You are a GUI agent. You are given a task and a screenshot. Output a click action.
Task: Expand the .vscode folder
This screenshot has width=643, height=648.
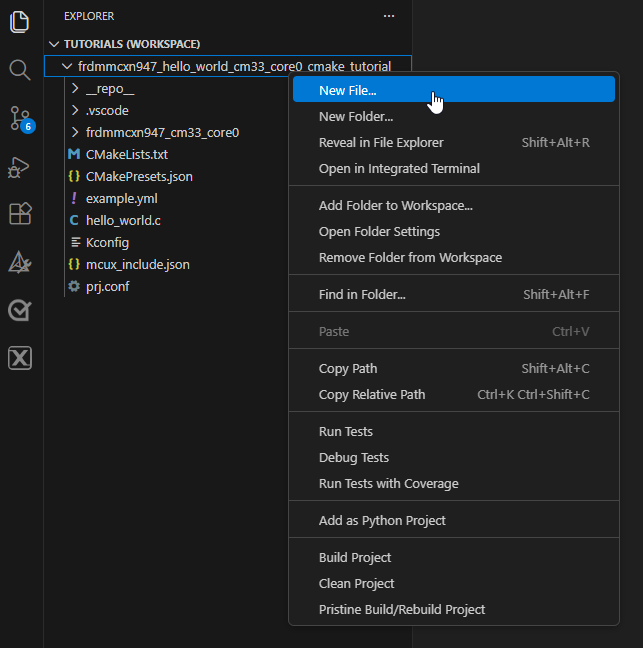point(75,110)
